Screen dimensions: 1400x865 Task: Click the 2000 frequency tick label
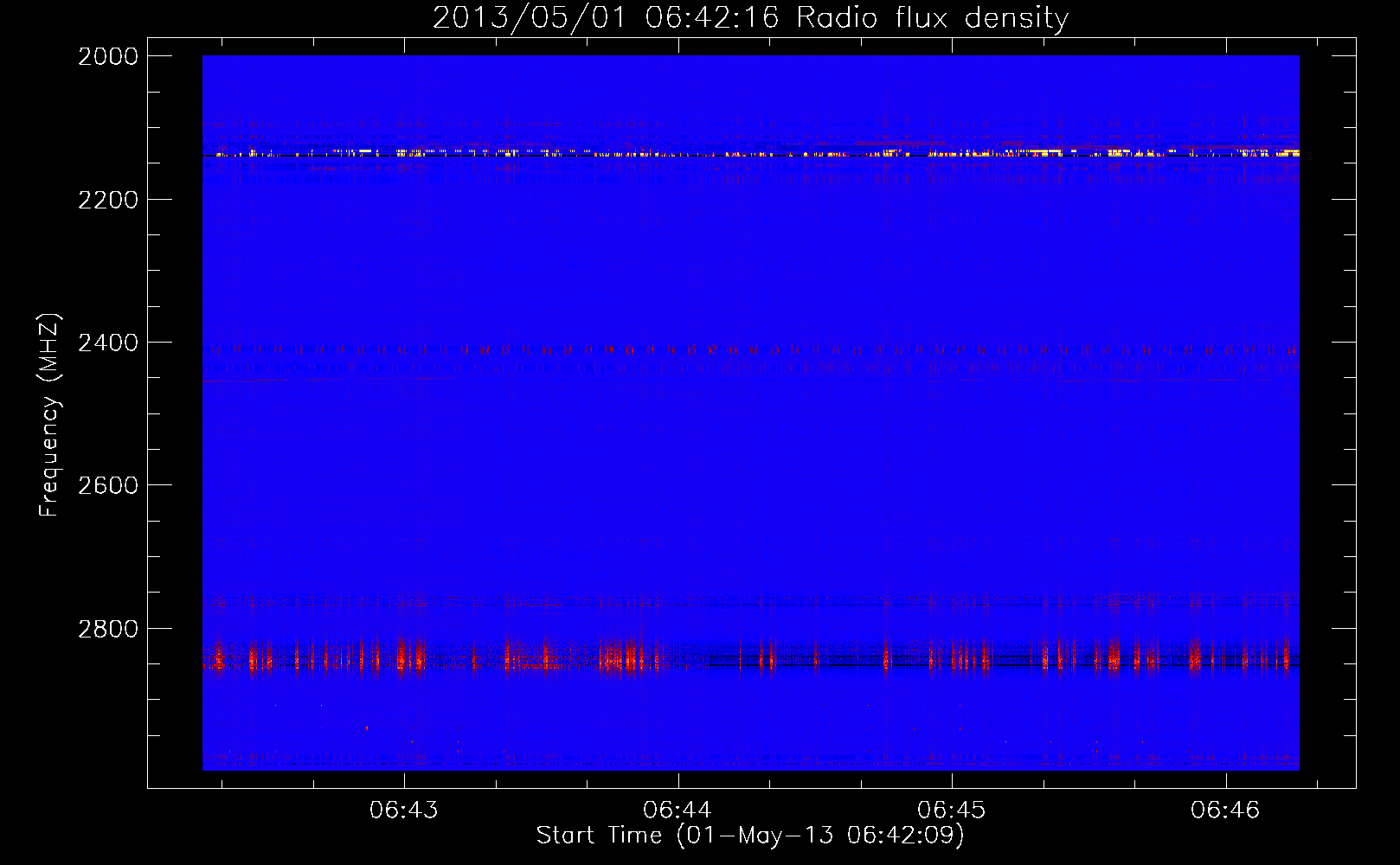tap(108, 56)
